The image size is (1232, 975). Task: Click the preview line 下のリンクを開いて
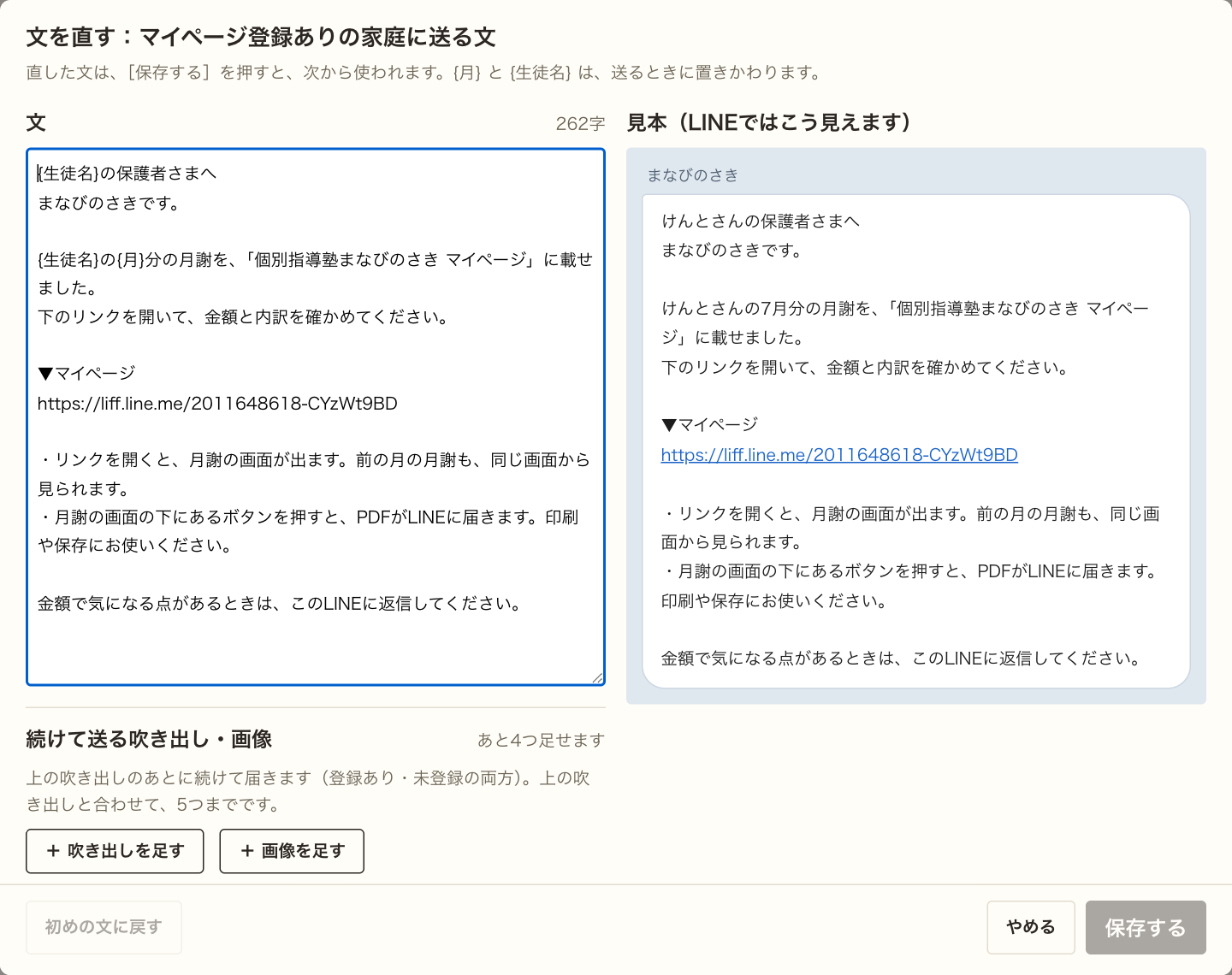[x=865, y=368]
